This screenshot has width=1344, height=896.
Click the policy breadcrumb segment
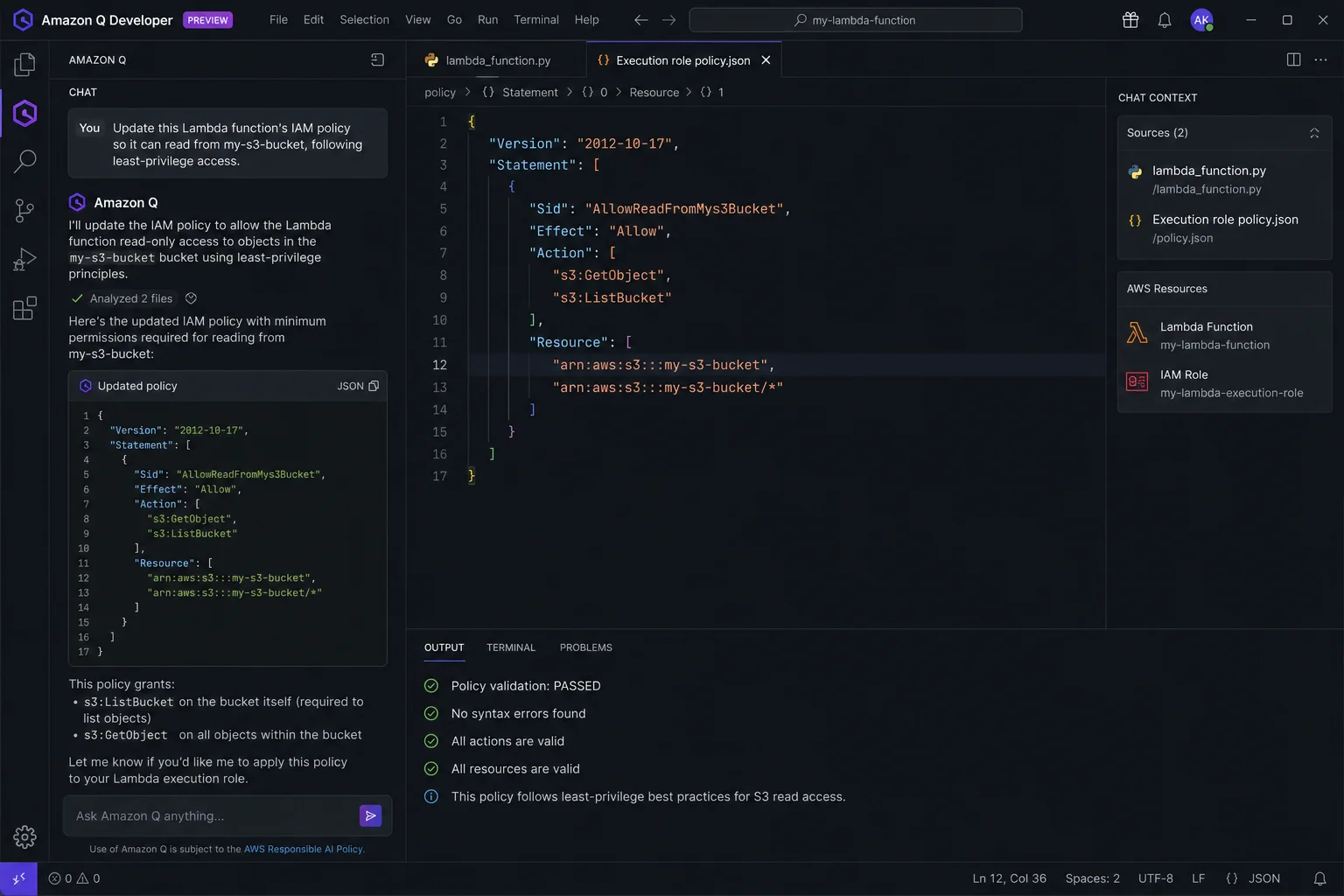pos(440,92)
